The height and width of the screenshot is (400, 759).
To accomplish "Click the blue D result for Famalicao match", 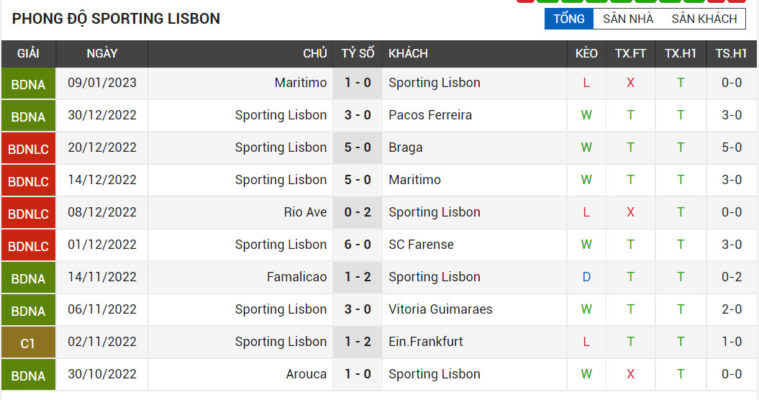I will click(586, 277).
